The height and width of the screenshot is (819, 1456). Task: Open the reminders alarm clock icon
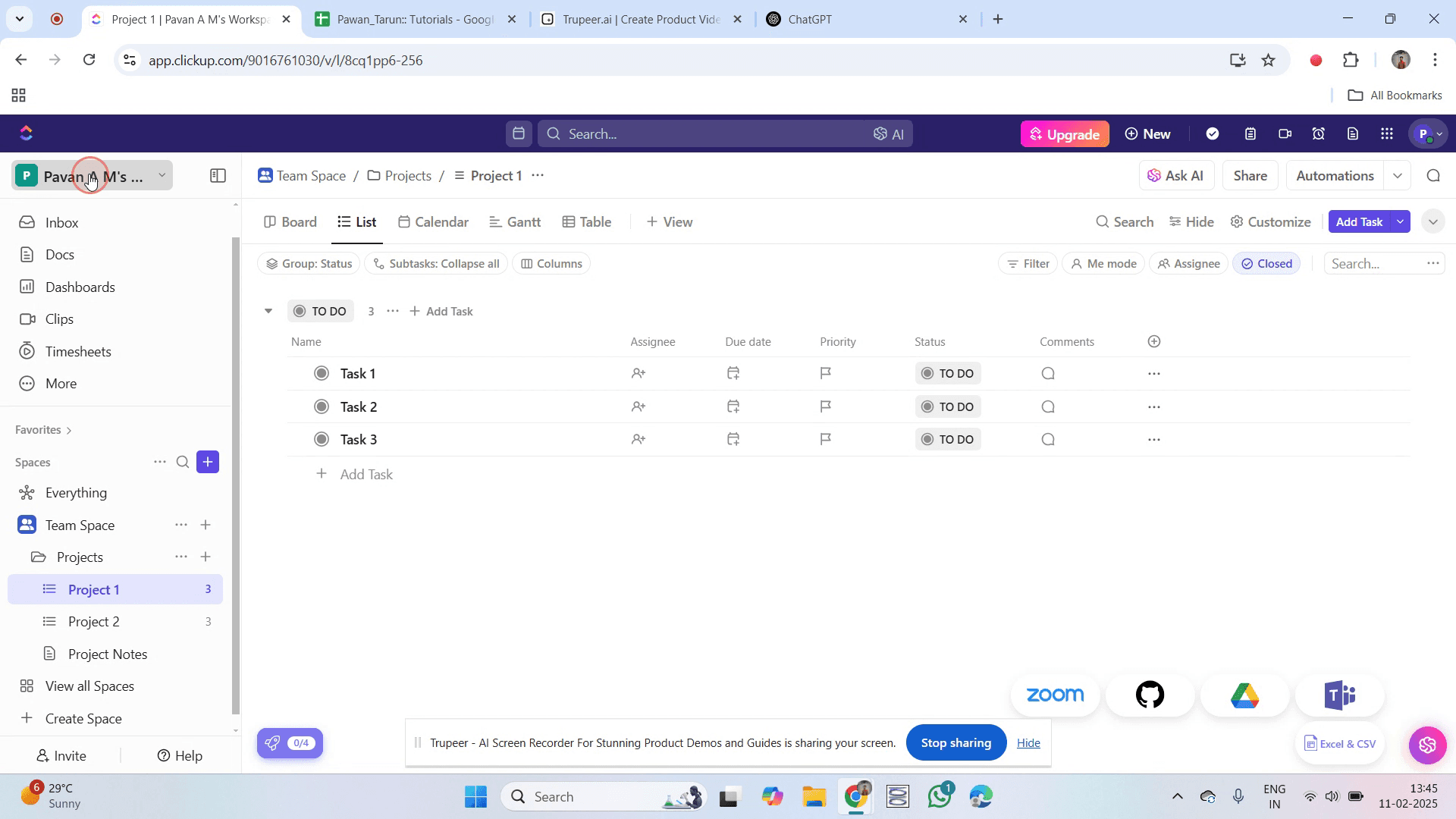tap(1319, 133)
